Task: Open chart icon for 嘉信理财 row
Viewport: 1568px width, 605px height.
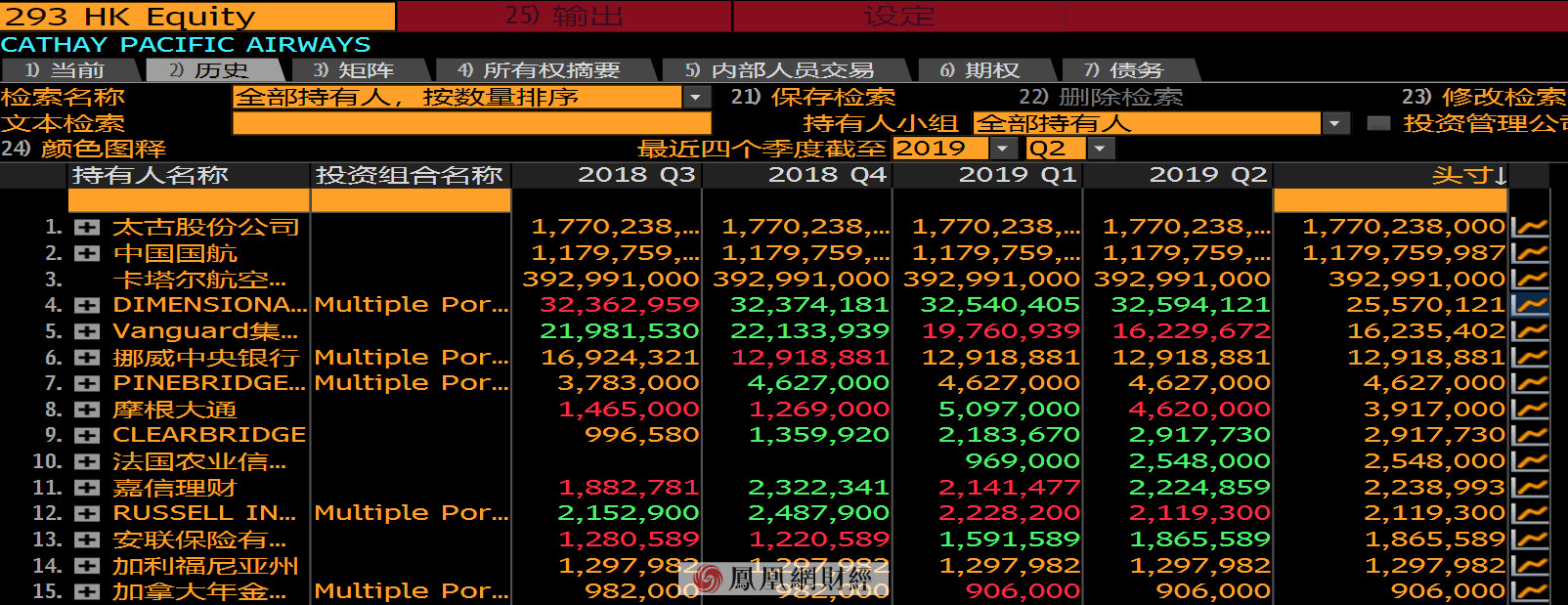Action: click(x=1530, y=487)
